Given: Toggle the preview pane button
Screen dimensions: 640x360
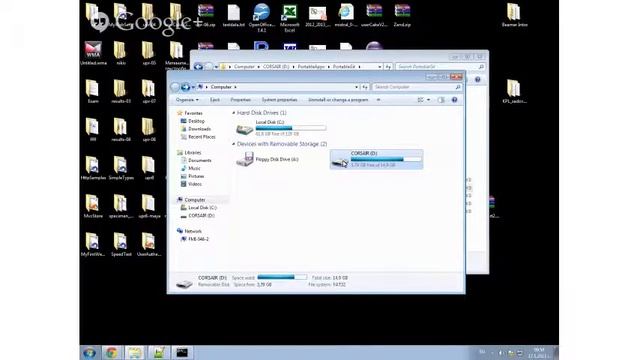Looking at the screenshot, I should 441,100.
